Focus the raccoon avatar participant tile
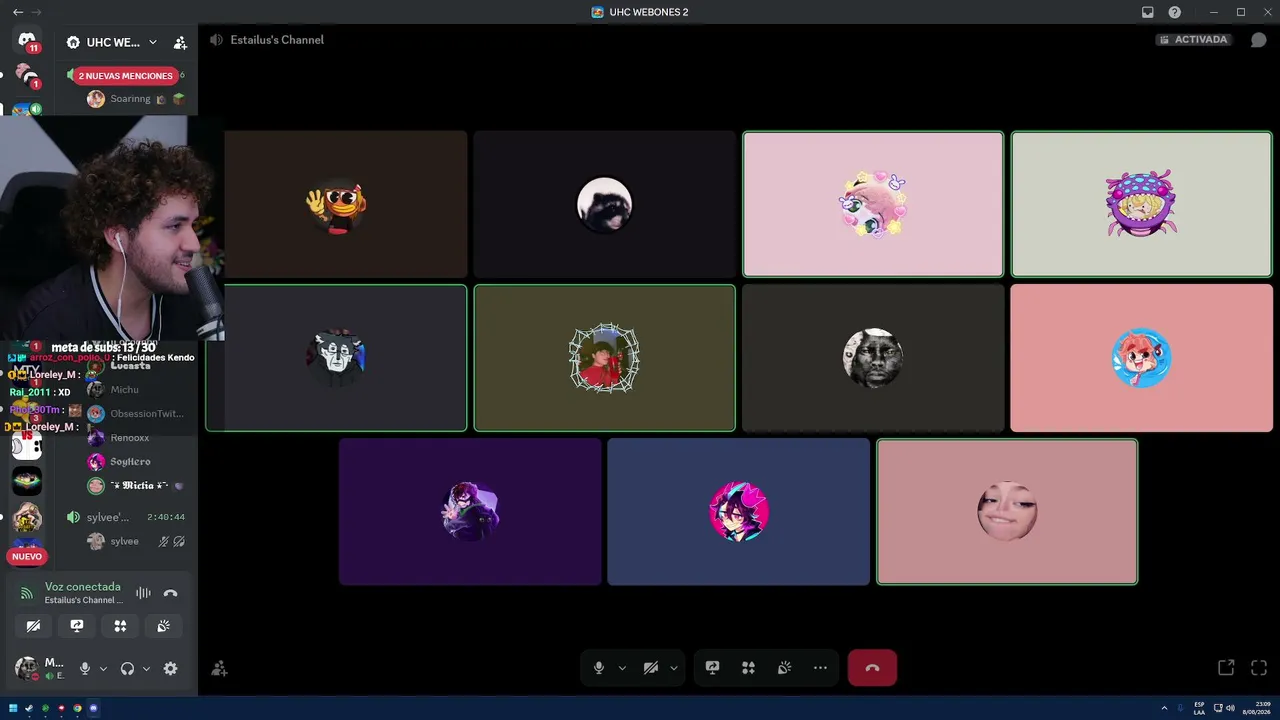This screenshot has width=1280, height=720. [604, 204]
